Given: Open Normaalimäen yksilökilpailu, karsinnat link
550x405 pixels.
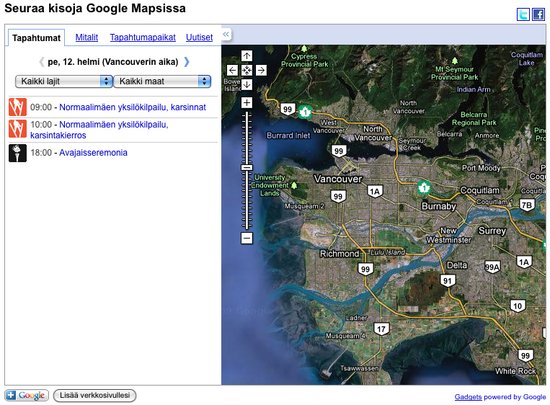Looking at the screenshot, I should [x=133, y=107].
